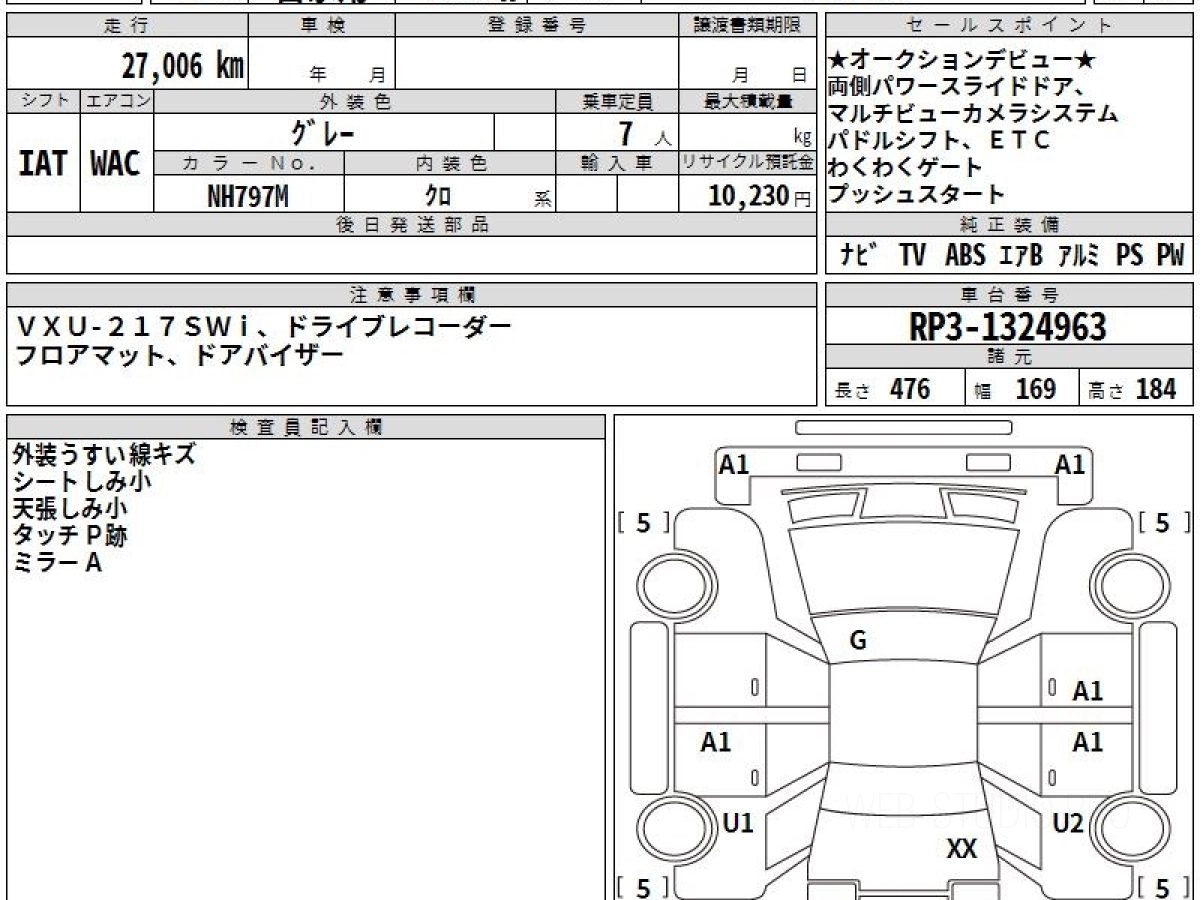Select the PS equipment item

click(x=1129, y=255)
